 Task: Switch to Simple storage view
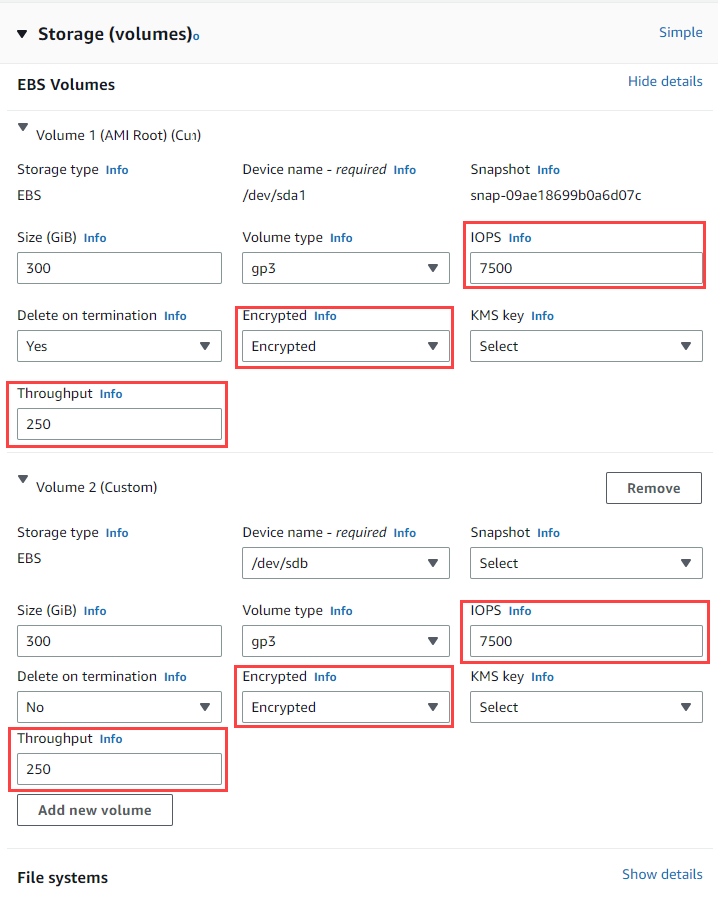pos(680,32)
